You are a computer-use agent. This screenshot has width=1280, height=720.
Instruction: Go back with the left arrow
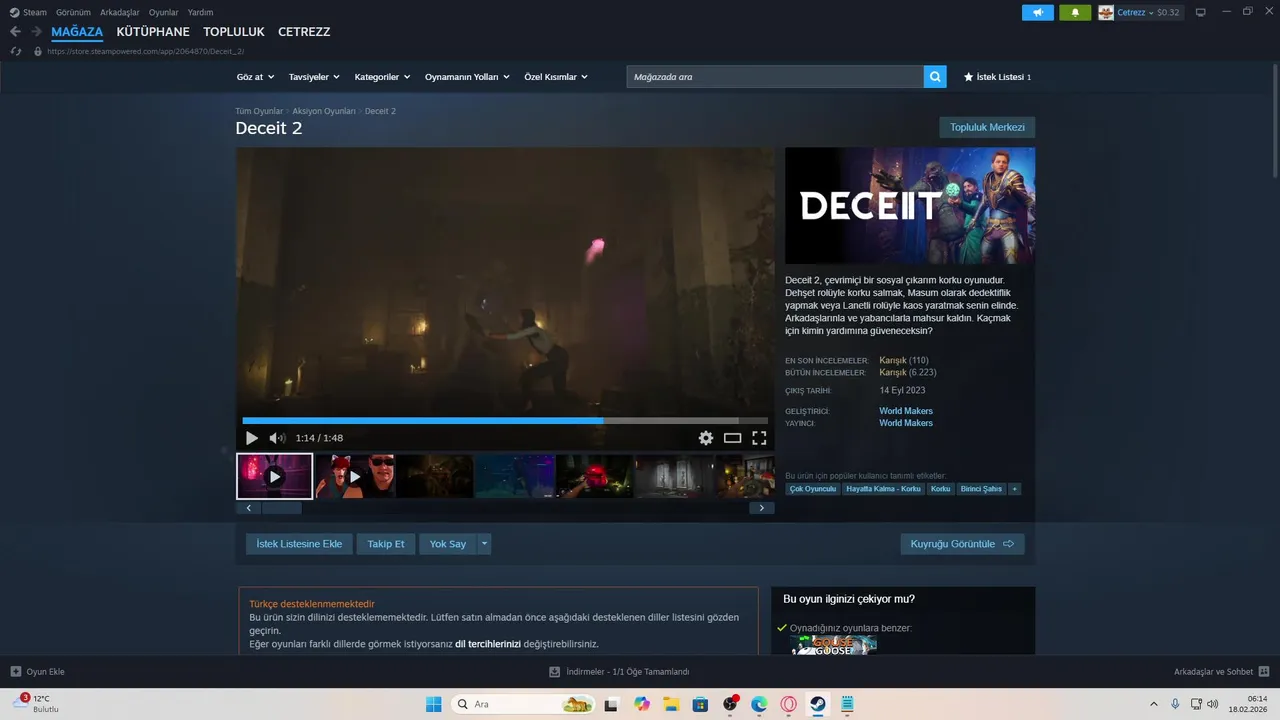[x=15, y=32]
